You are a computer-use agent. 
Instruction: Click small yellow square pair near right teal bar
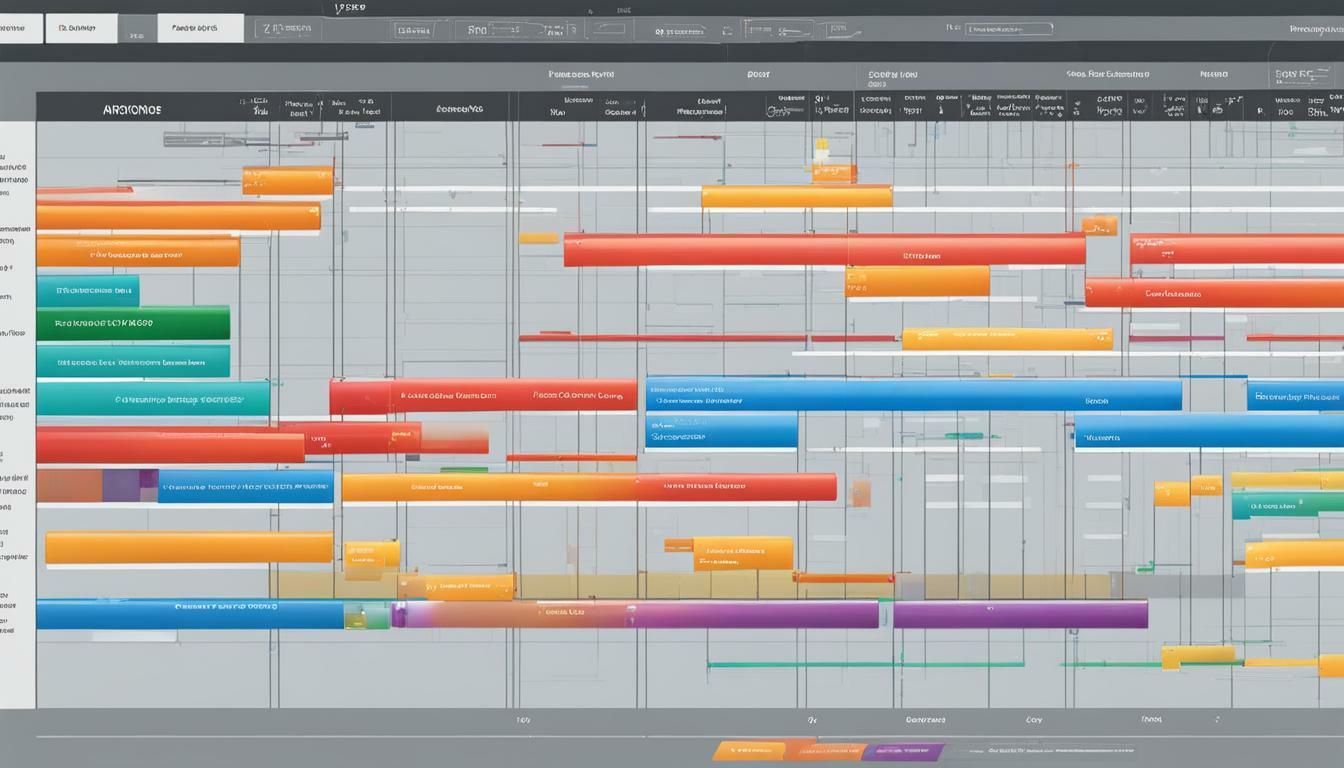click(x=1187, y=490)
